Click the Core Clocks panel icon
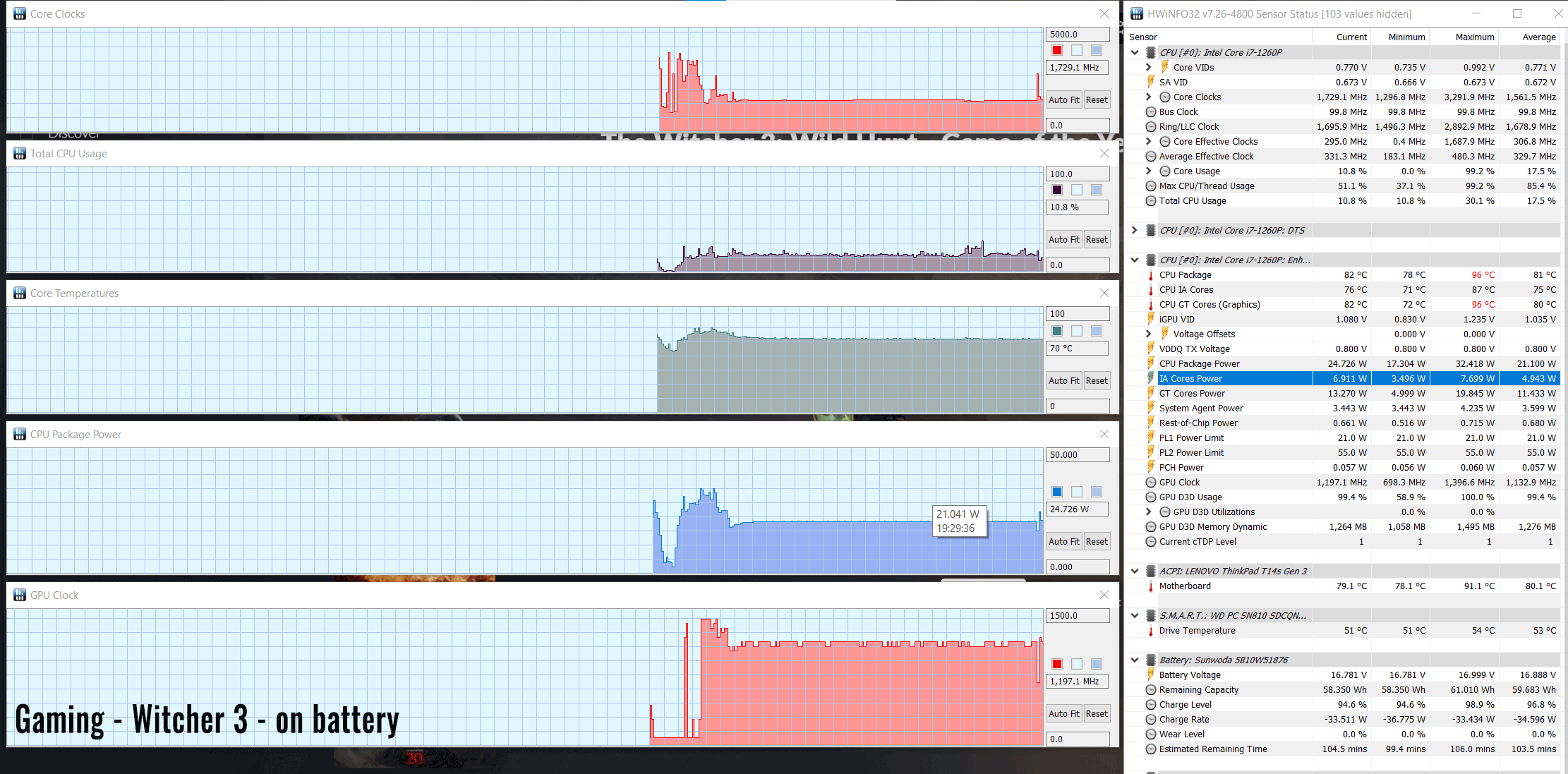This screenshot has height=774, width=1568. (x=20, y=13)
